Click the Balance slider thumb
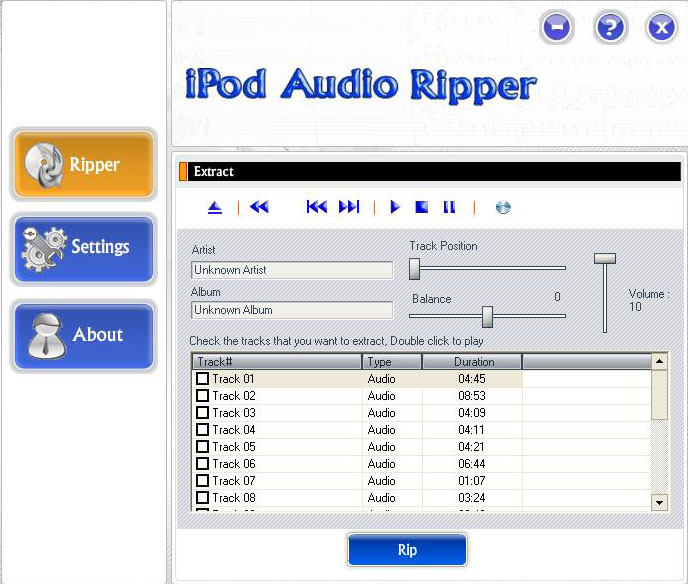This screenshot has width=688, height=584. [487, 317]
